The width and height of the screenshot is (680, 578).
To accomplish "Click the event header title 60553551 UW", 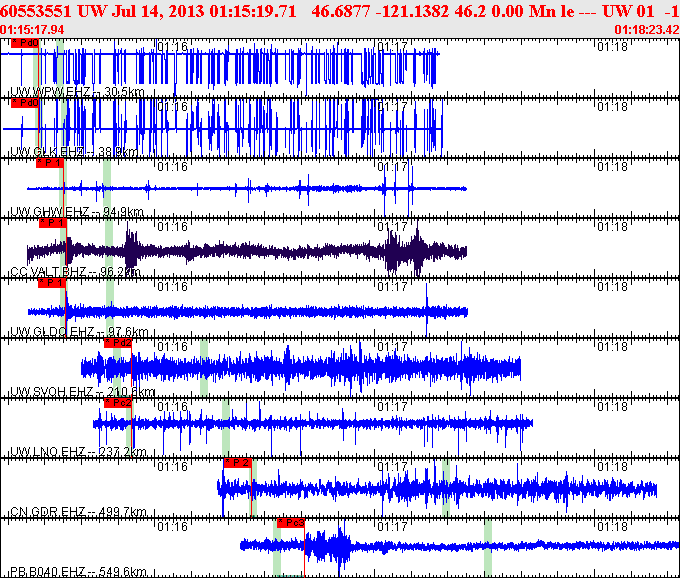I will tap(38, 11).
